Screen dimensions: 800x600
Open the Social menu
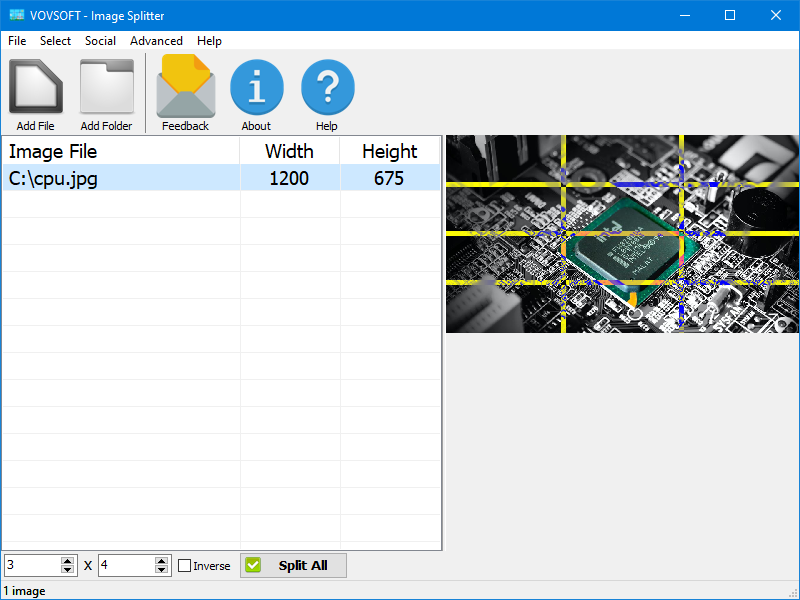(100, 41)
